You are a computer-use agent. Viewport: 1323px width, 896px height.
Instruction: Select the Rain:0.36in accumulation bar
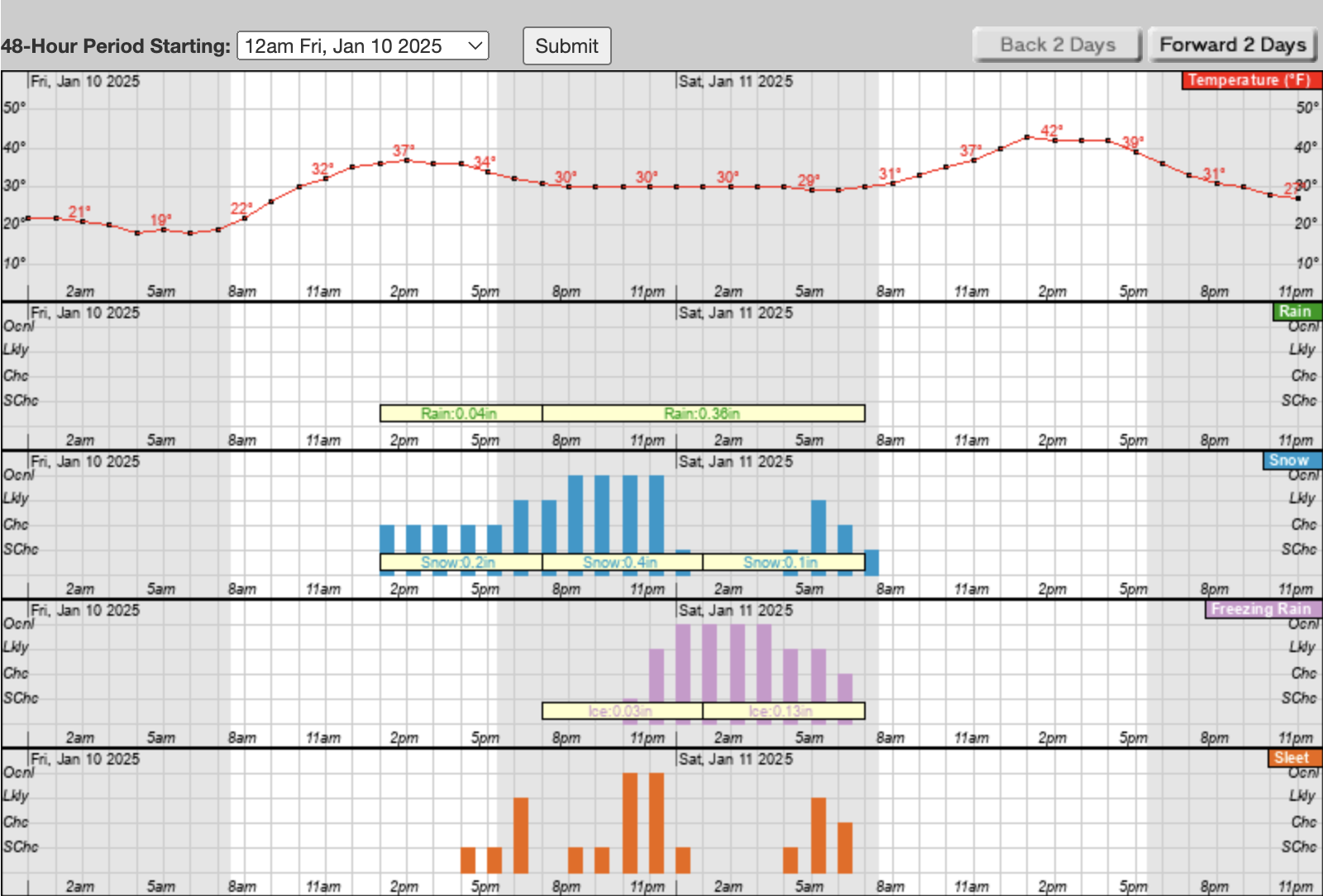[x=703, y=413]
